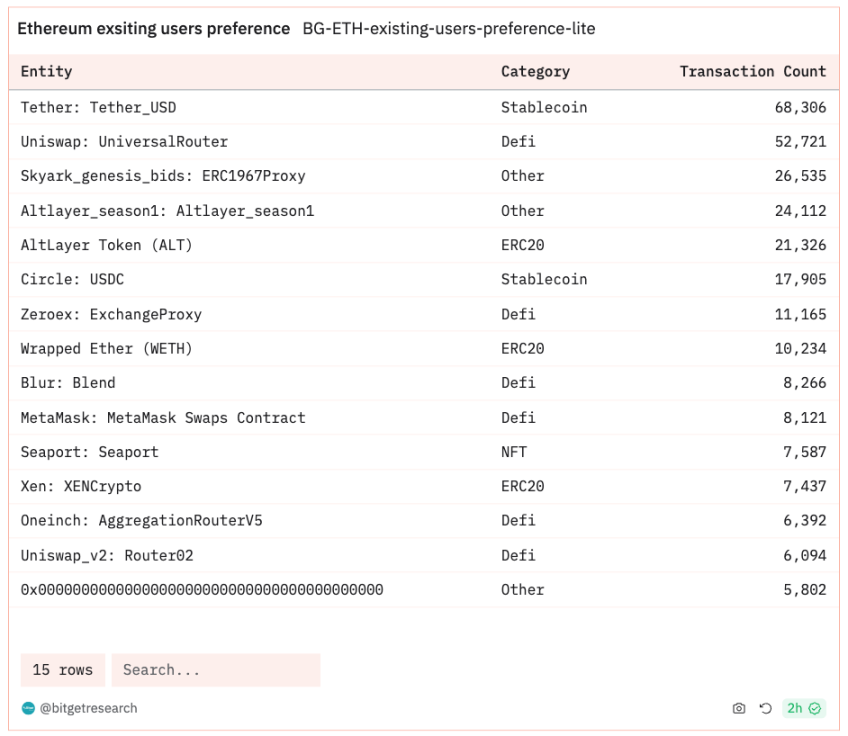Click the 0x000000 zero address entry
This screenshot has width=848, height=736.
pos(202,589)
